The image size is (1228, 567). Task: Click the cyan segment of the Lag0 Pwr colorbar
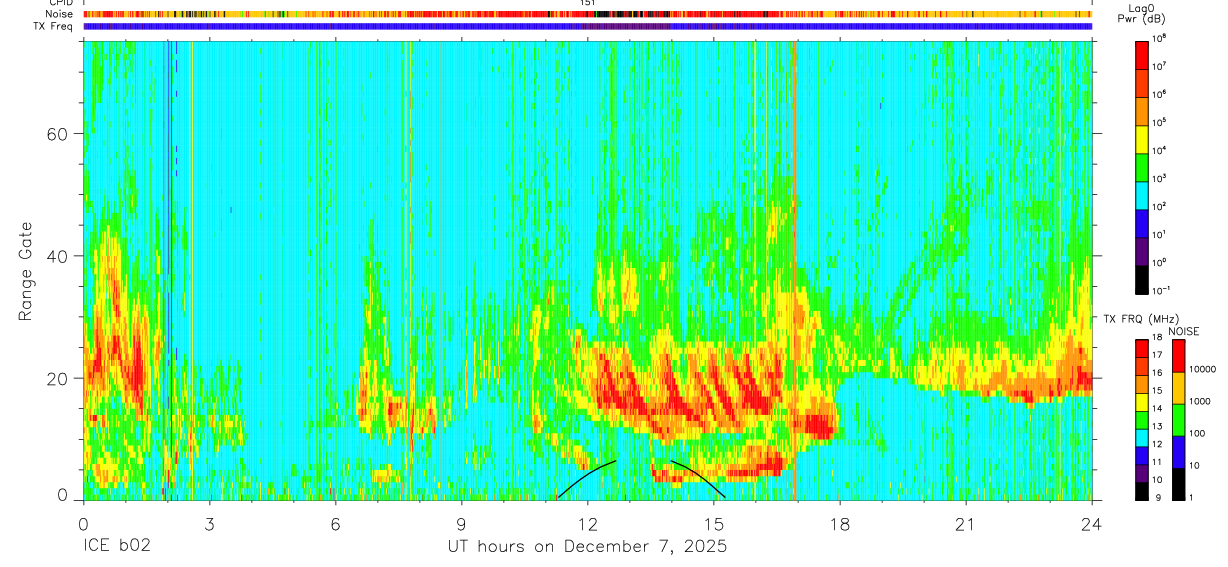(x=1141, y=196)
